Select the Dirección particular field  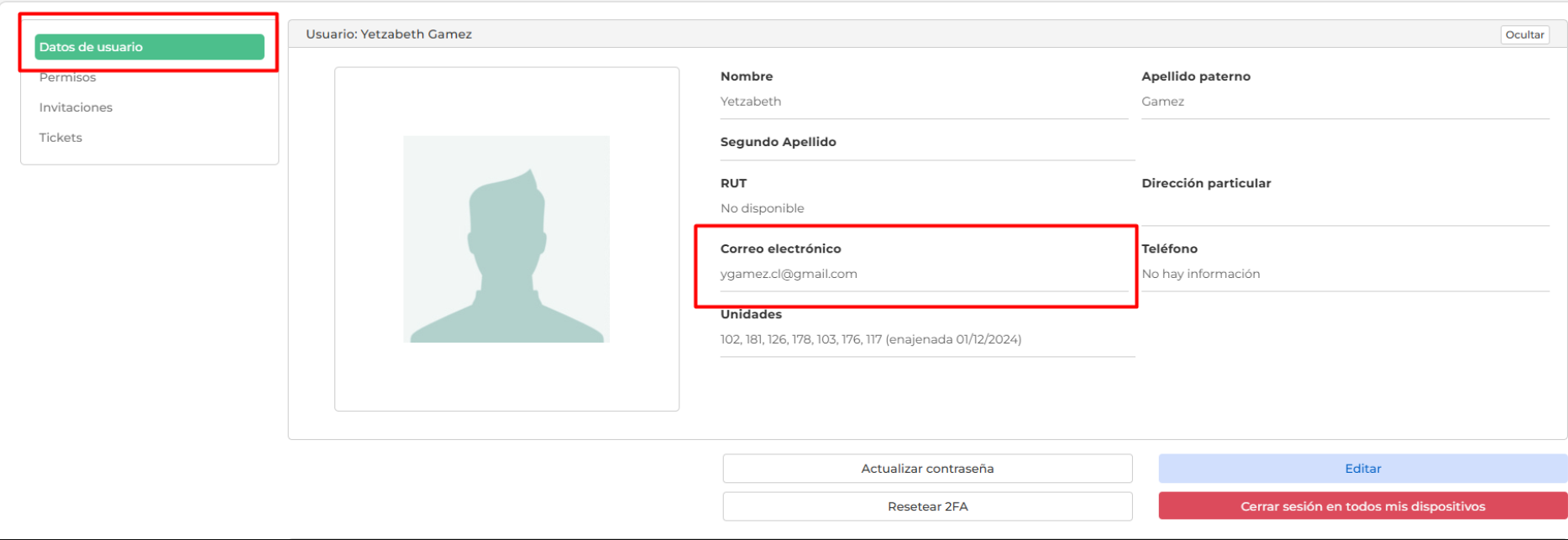pos(1344,208)
